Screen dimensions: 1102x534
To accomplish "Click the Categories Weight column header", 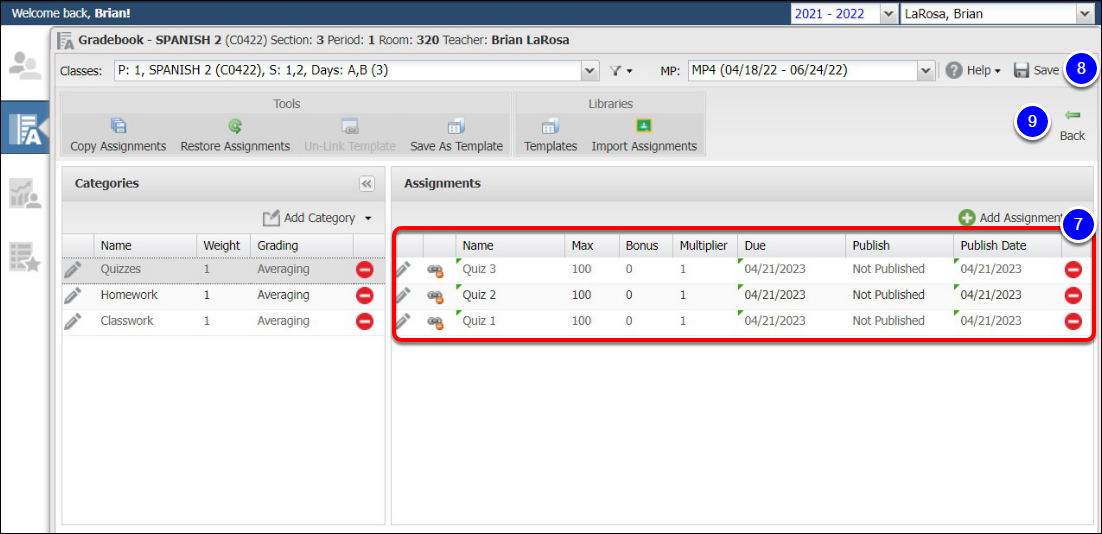I will pos(223,246).
